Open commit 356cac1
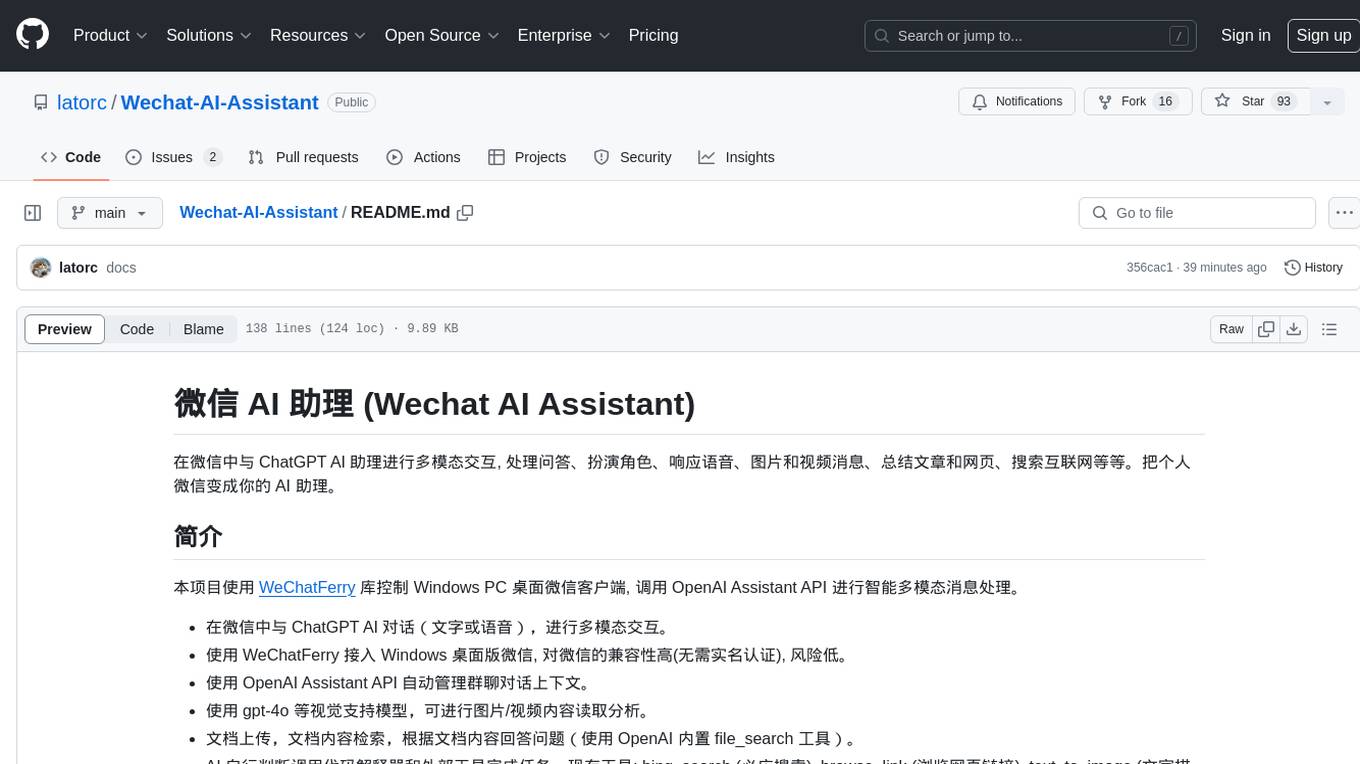 pyautogui.click(x=1149, y=268)
